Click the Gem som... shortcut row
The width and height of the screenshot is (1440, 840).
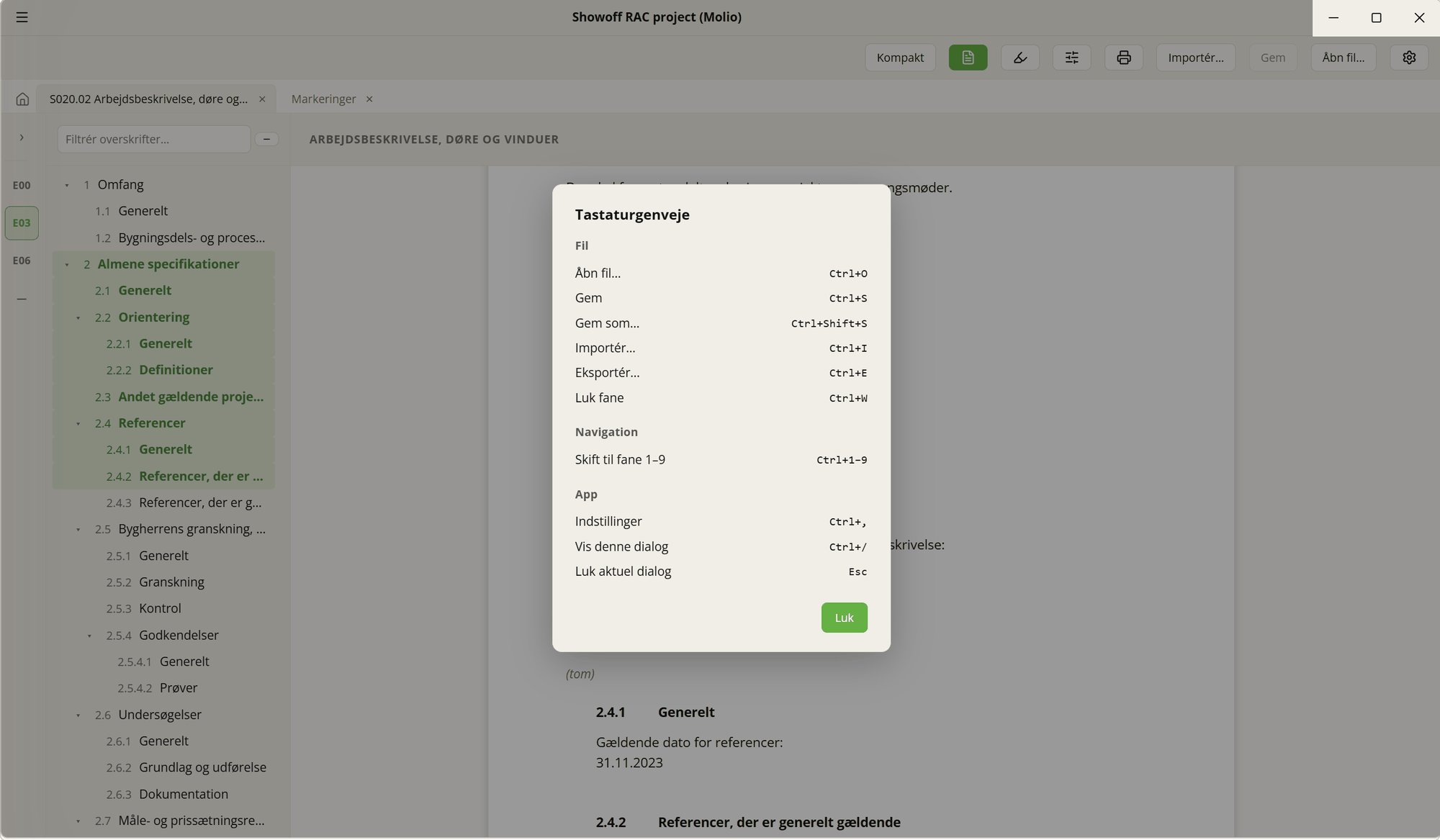(x=721, y=323)
